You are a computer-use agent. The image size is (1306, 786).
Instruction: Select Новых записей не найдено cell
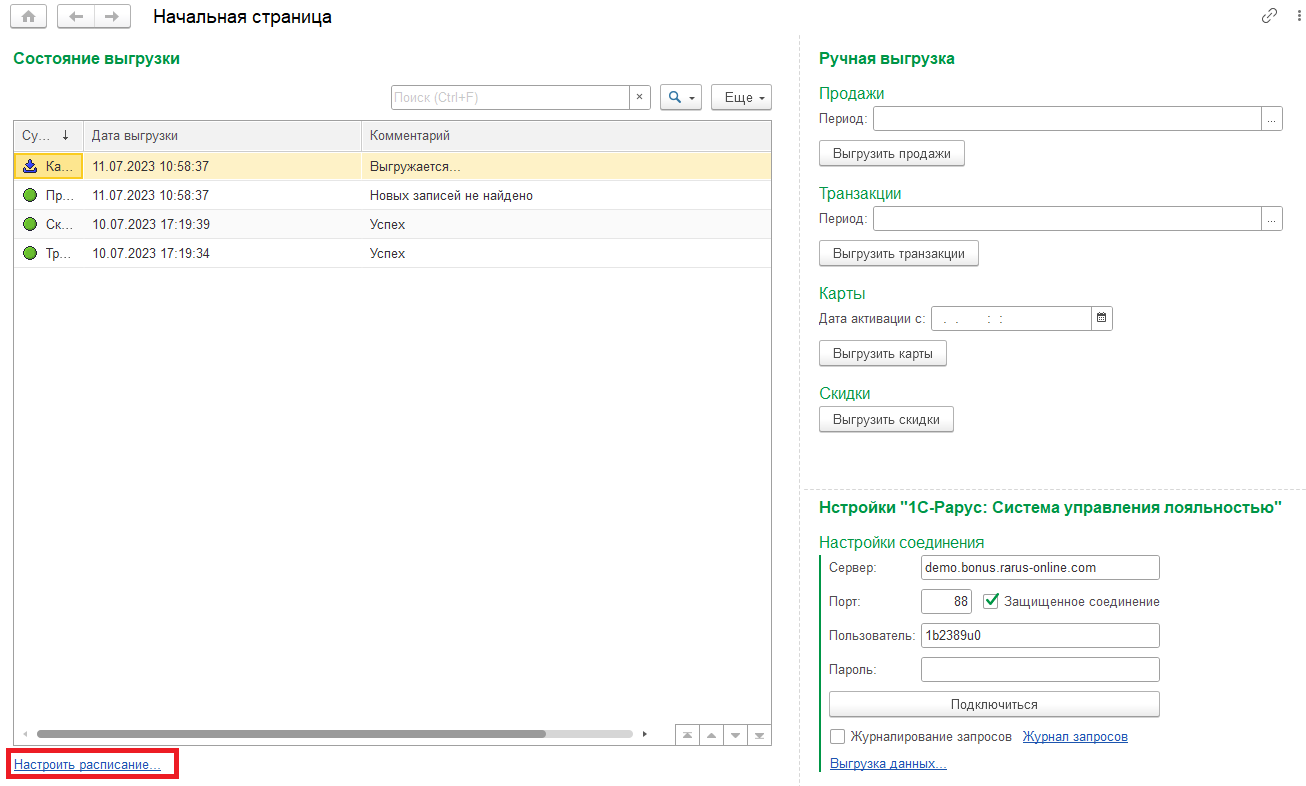pos(566,195)
